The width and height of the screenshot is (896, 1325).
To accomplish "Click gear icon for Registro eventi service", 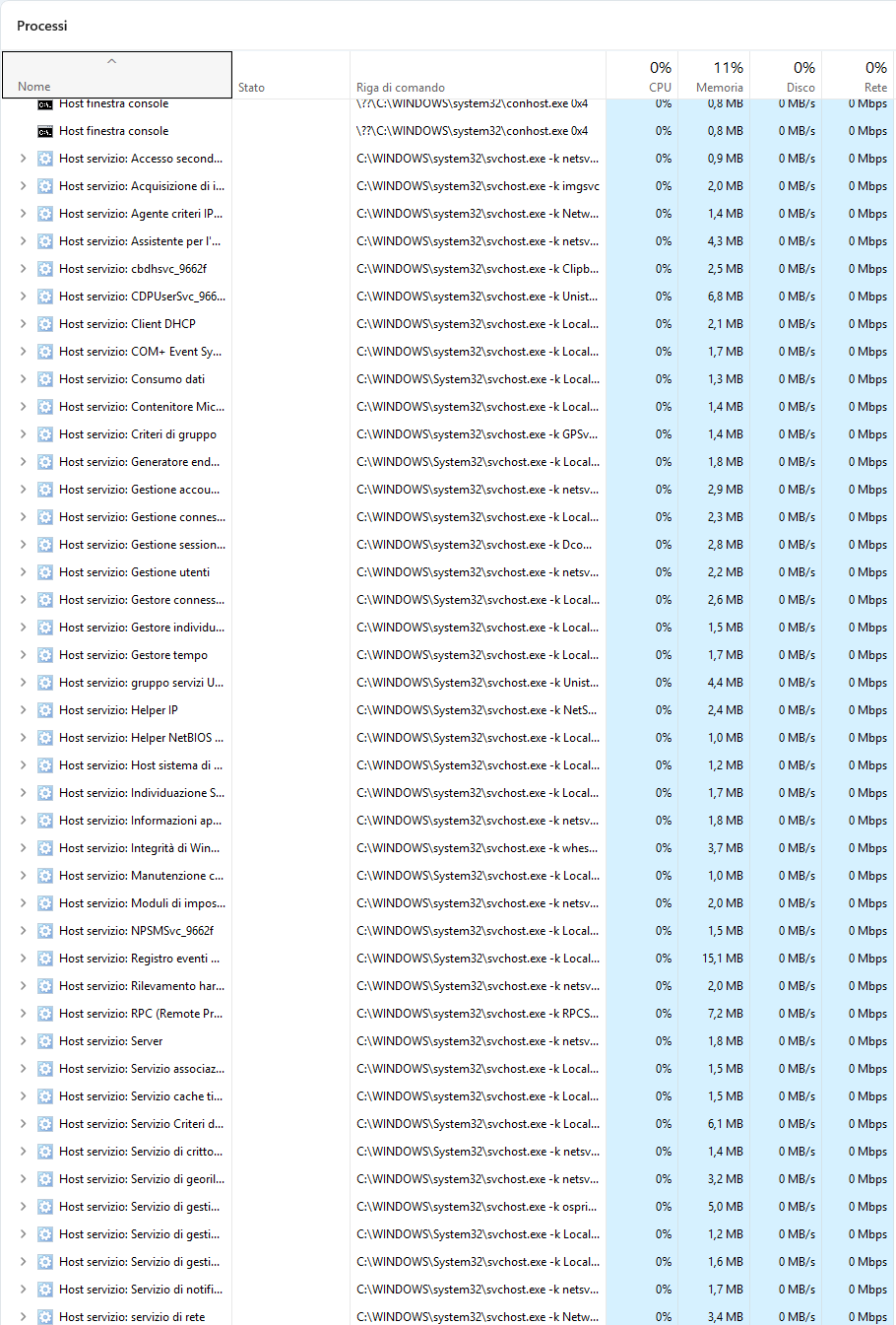I will pos(45,958).
